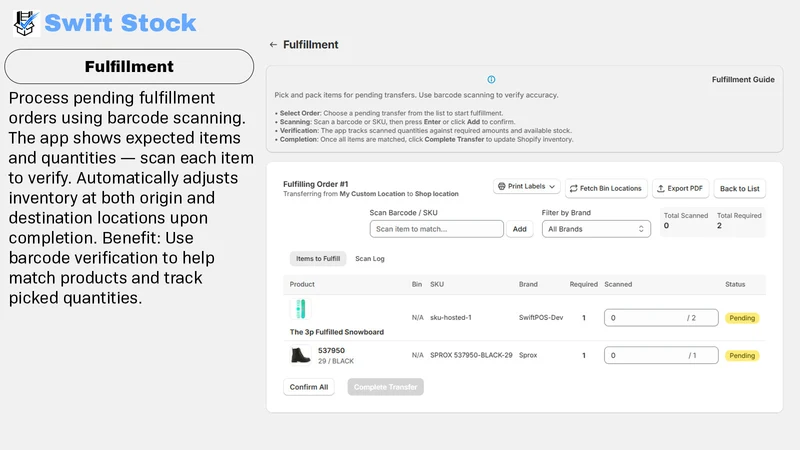Click the Required column header
Image resolution: width=800 pixels, height=450 pixels.
point(583,284)
